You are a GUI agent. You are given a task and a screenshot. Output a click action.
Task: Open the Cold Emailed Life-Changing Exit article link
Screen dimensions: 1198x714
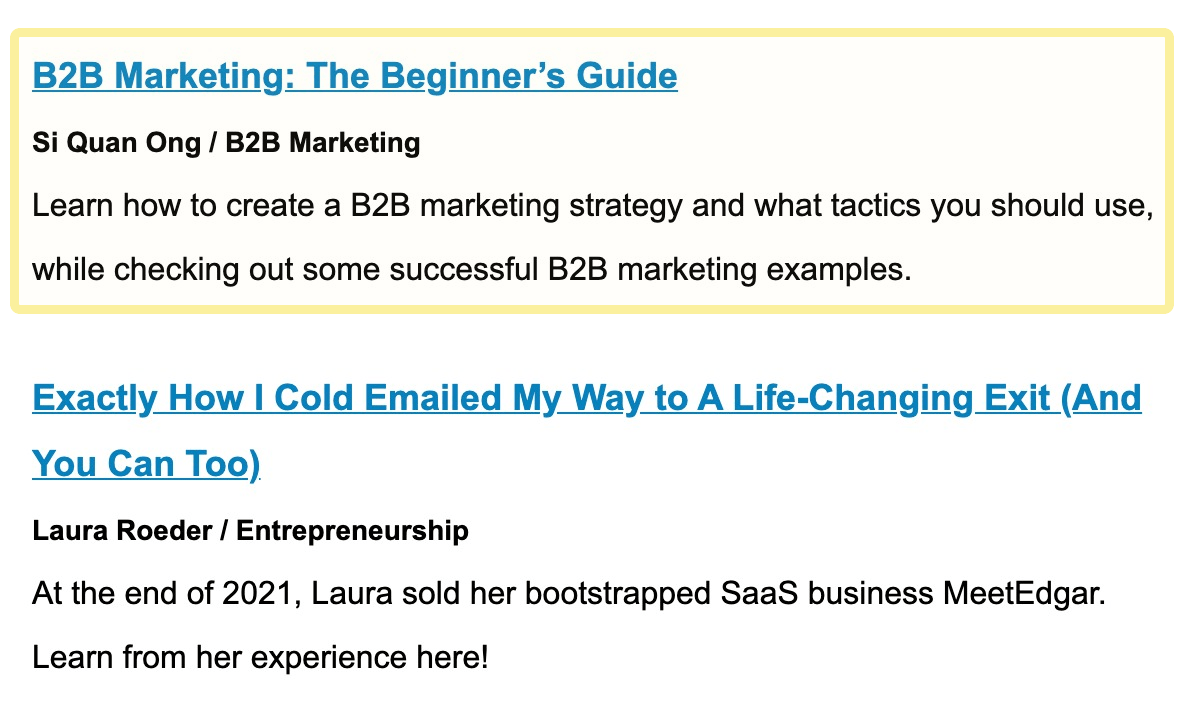pos(587,398)
